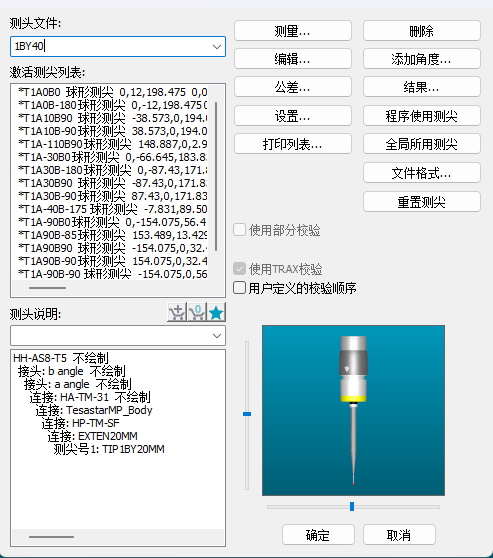Toggle the 使用部分检验 checkbox
The width and height of the screenshot is (493, 558).
pos(240,230)
